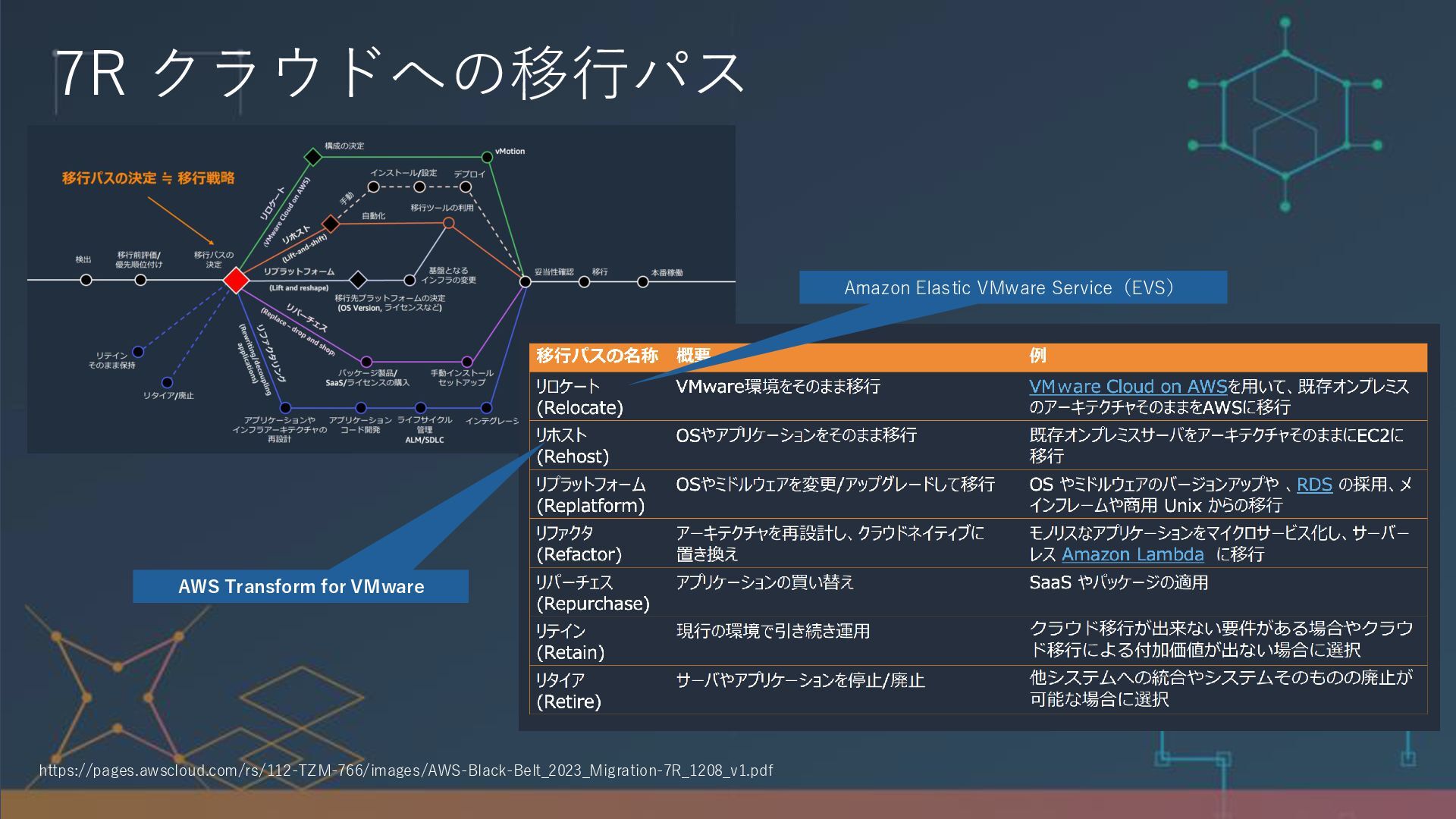1456x819 pixels.
Task: Click the Black Belt PDF URL footer
Action: (406, 770)
